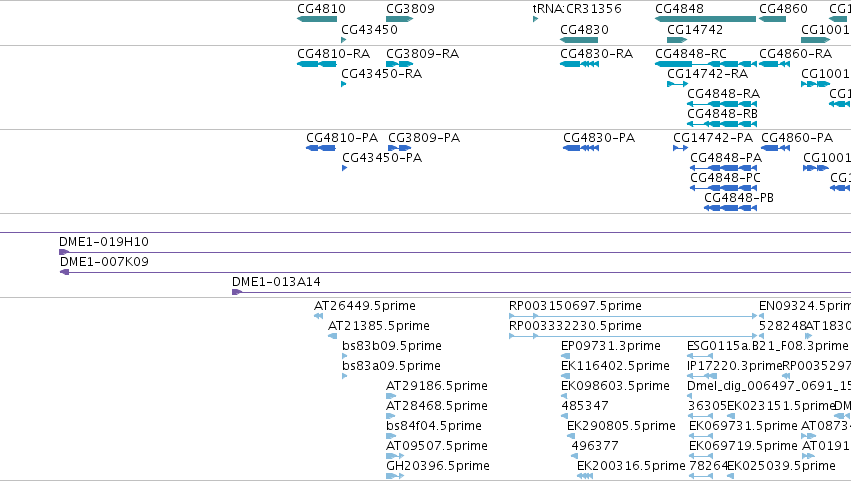This screenshot has height=481, width=851.
Task: Select the CG43450 gene label
Action: 369,29
